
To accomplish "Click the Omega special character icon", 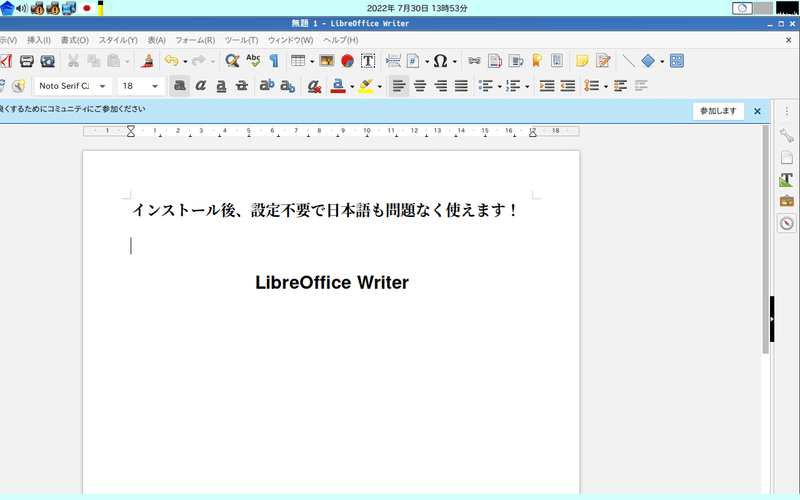I will point(440,61).
